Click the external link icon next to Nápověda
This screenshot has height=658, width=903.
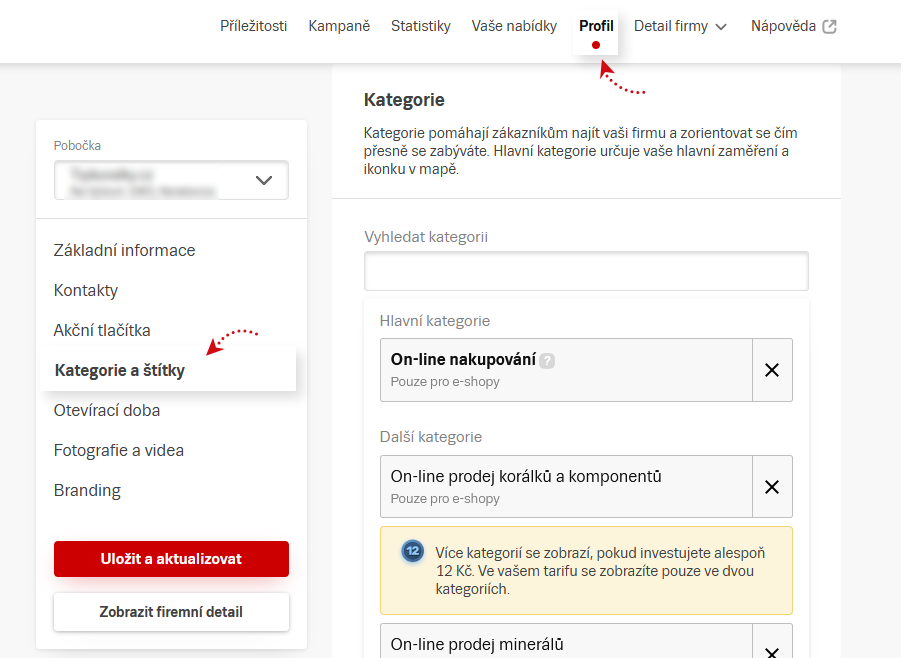(829, 27)
